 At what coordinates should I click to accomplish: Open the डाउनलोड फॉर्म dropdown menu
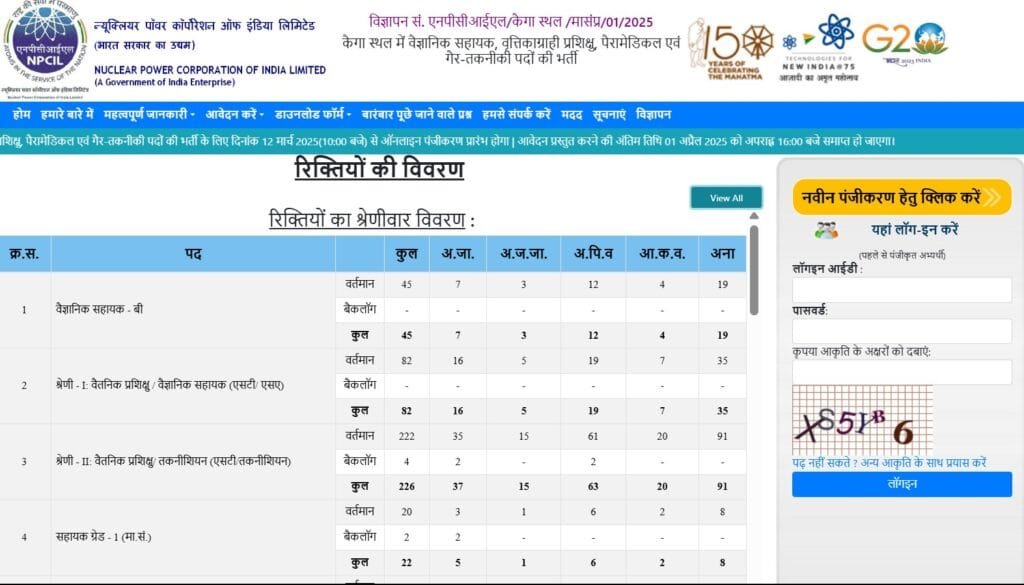[312, 114]
